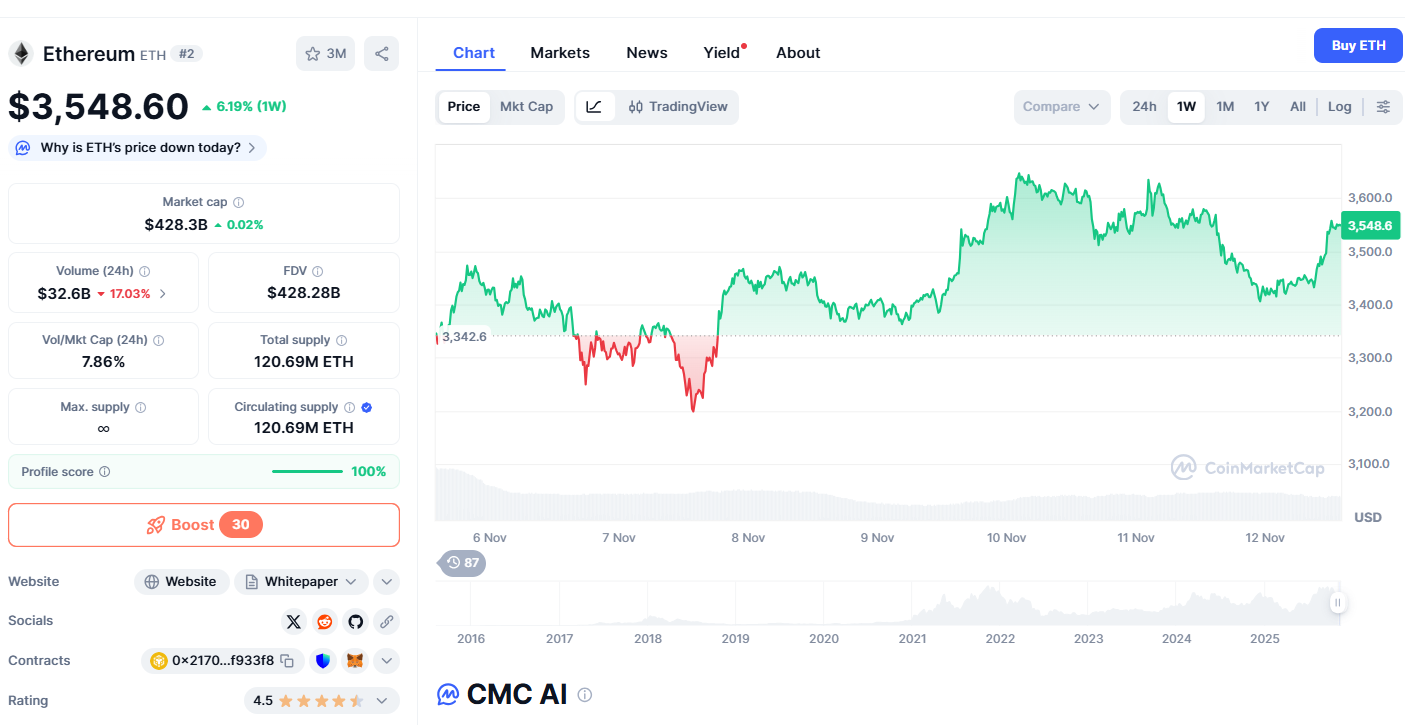
Task: Open the Reddit social icon
Action: click(324, 622)
